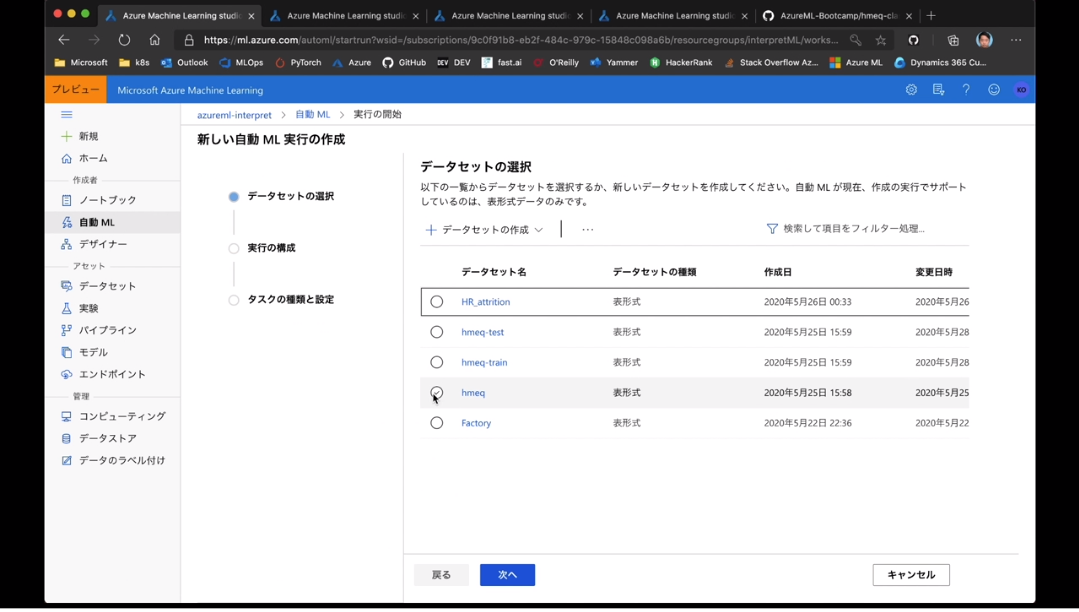The width and height of the screenshot is (1079, 612).
Task: Click the プレビュー badge in header
Action: [76, 89]
